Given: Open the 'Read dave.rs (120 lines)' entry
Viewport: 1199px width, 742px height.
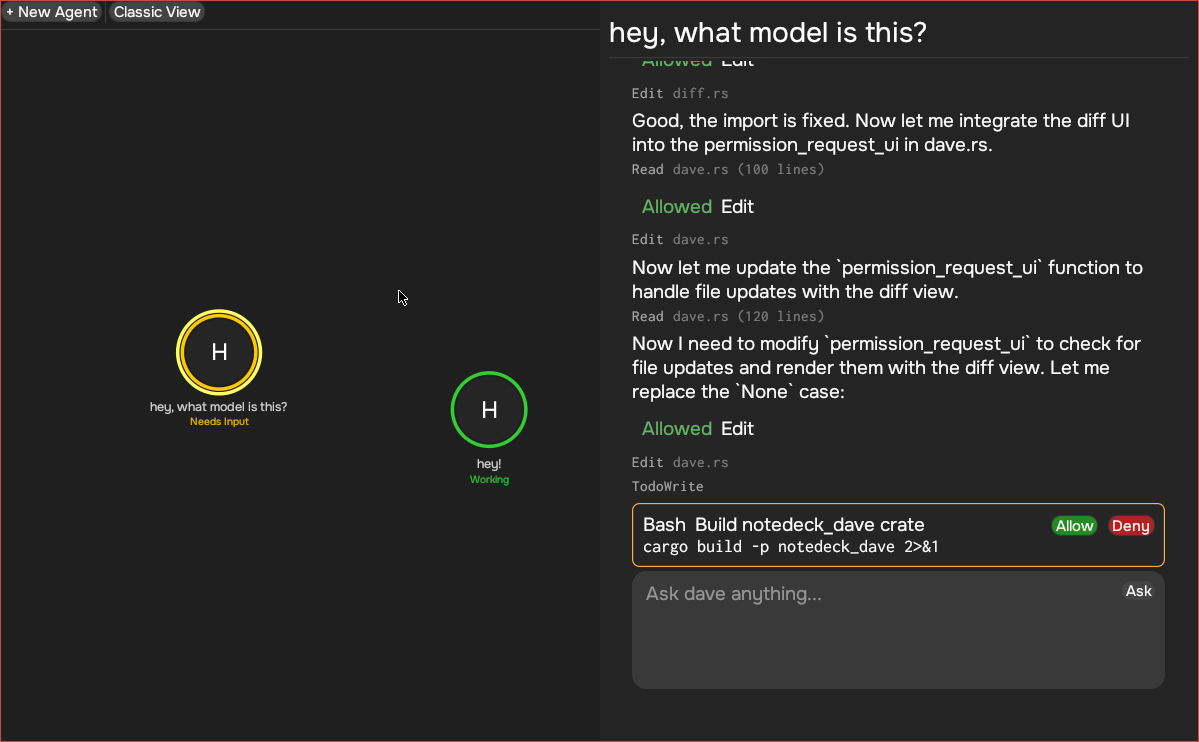Looking at the screenshot, I should point(728,317).
